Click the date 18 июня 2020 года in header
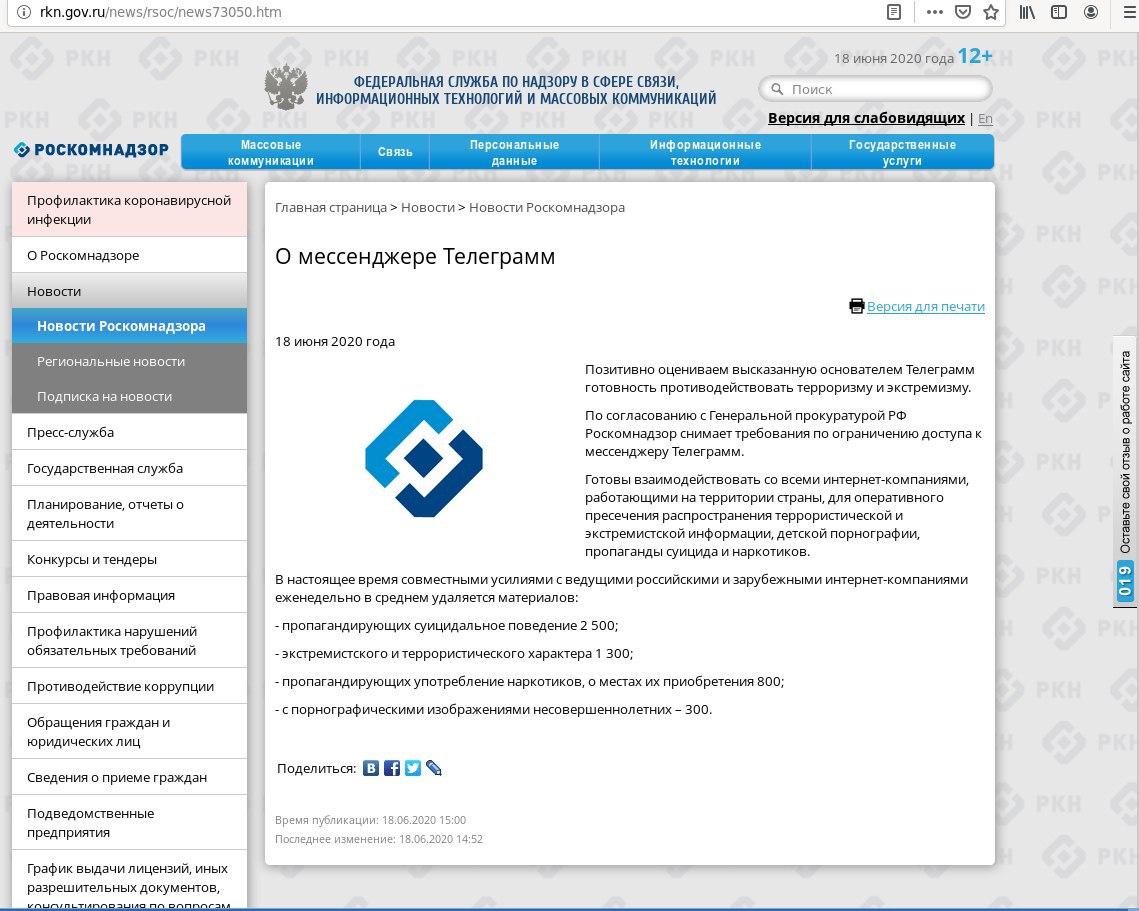The width and height of the screenshot is (1139, 911). coord(893,58)
